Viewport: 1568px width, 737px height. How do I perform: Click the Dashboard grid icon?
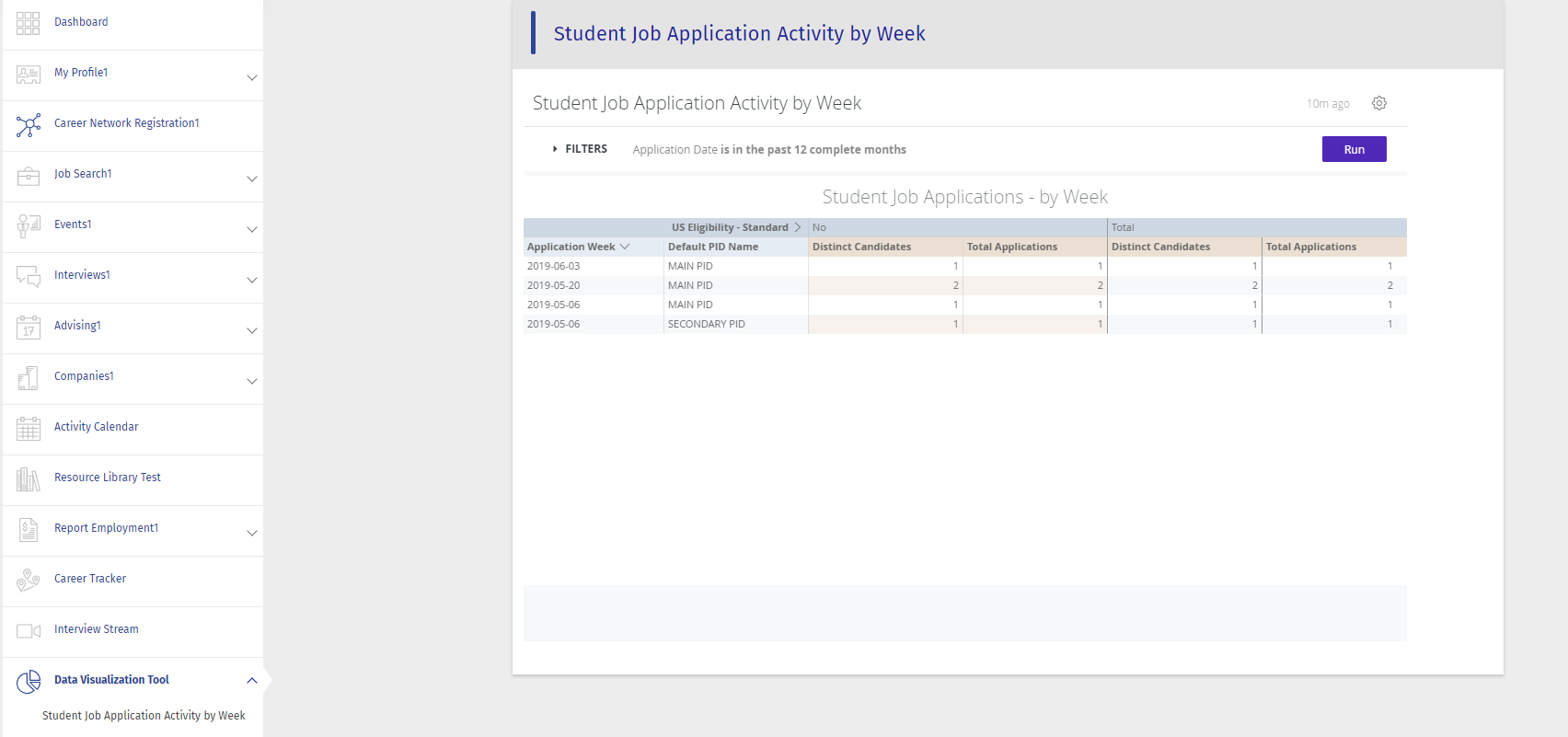[x=29, y=23]
